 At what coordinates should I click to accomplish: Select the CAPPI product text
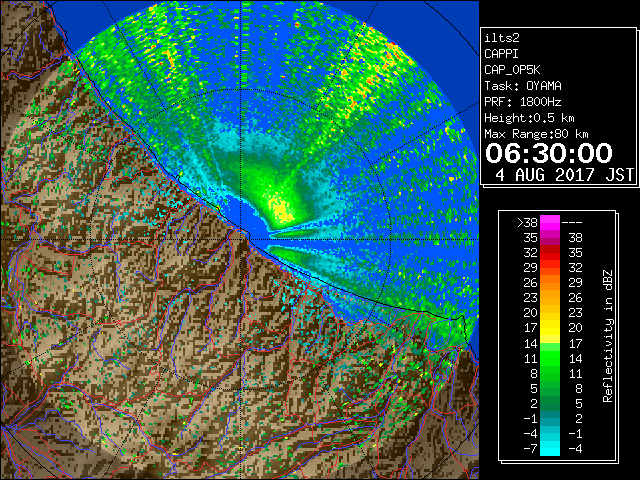[501, 54]
